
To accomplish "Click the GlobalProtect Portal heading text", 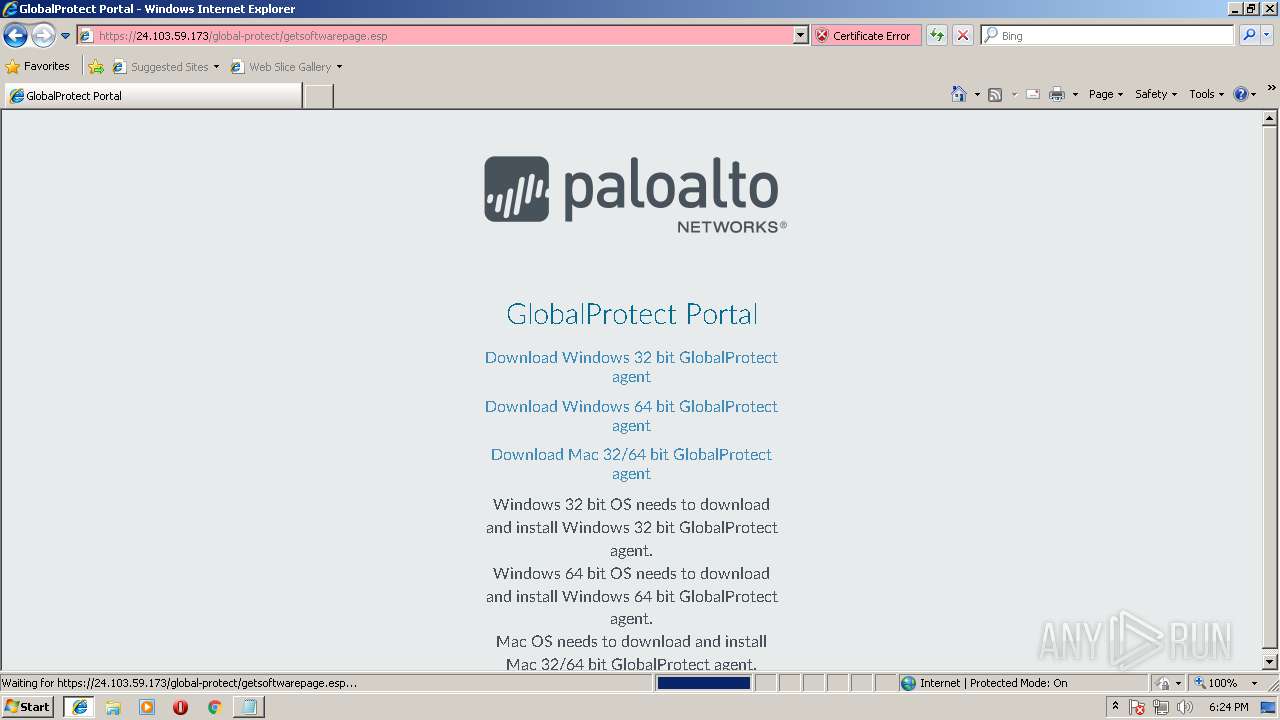I will coord(631,314).
